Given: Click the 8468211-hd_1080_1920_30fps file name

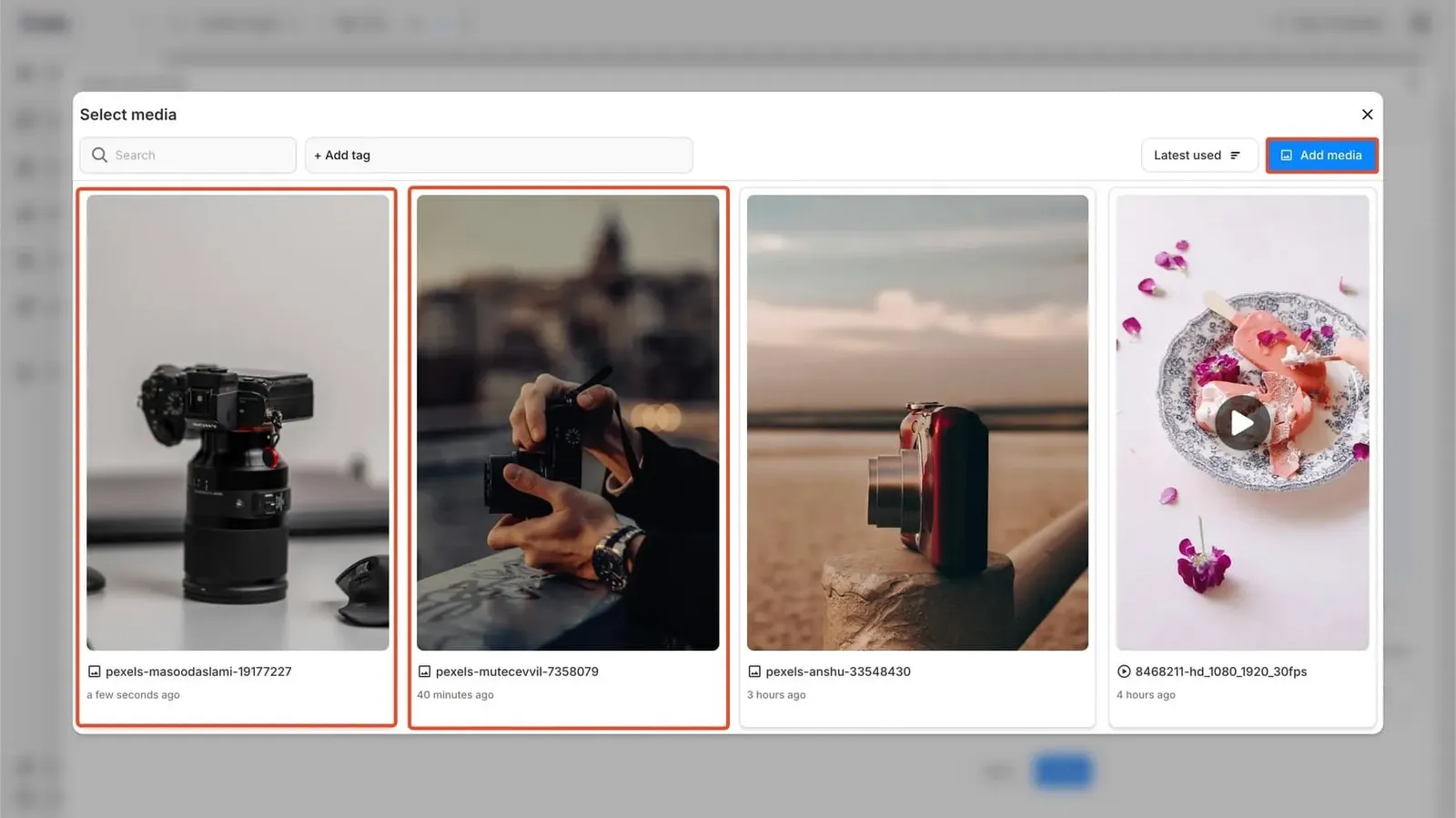Looking at the screenshot, I should click(x=1220, y=672).
